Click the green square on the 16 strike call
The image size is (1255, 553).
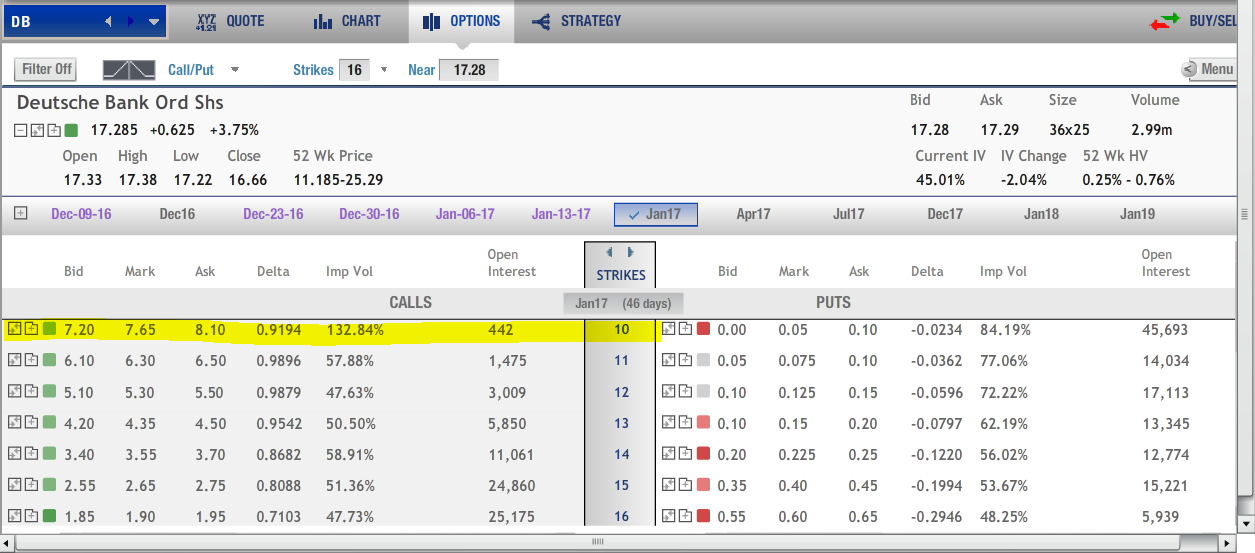(x=49, y=517)
